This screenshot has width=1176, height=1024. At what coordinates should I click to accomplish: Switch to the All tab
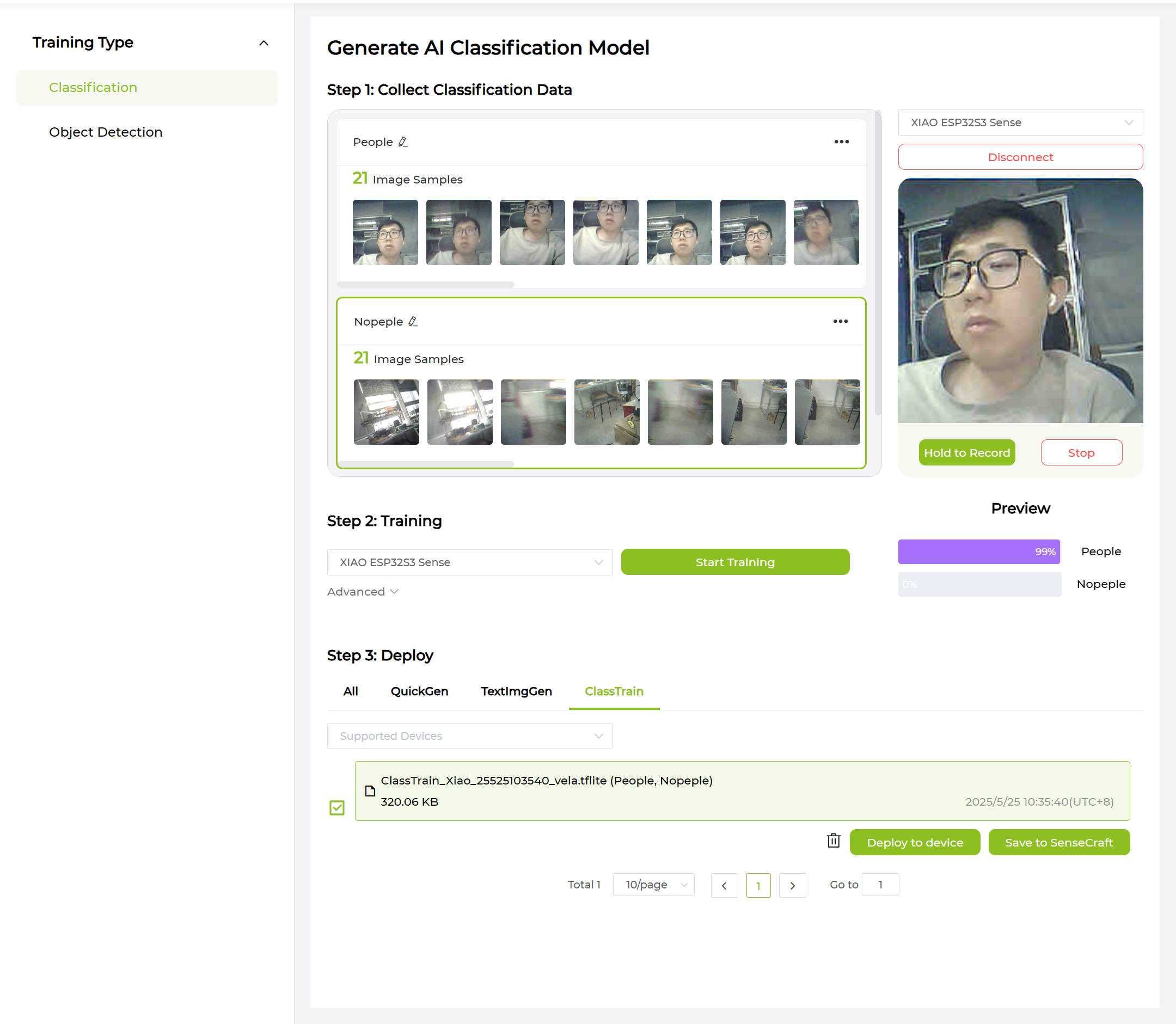(x=350, y=691)
